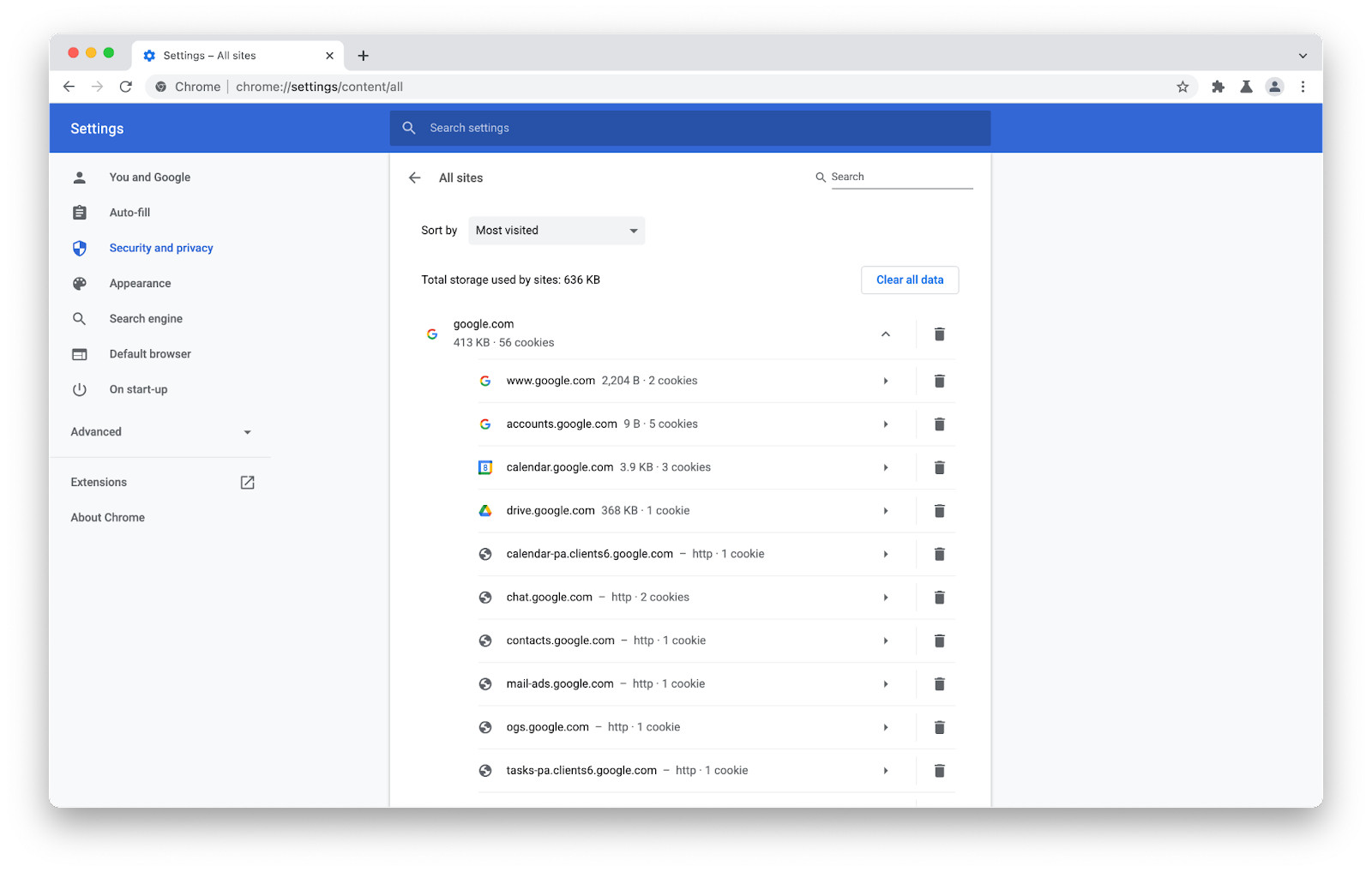Viewport: 1372px width, 872px height.
Task: Click the Chrome site info chip
Action: (189, 87)
